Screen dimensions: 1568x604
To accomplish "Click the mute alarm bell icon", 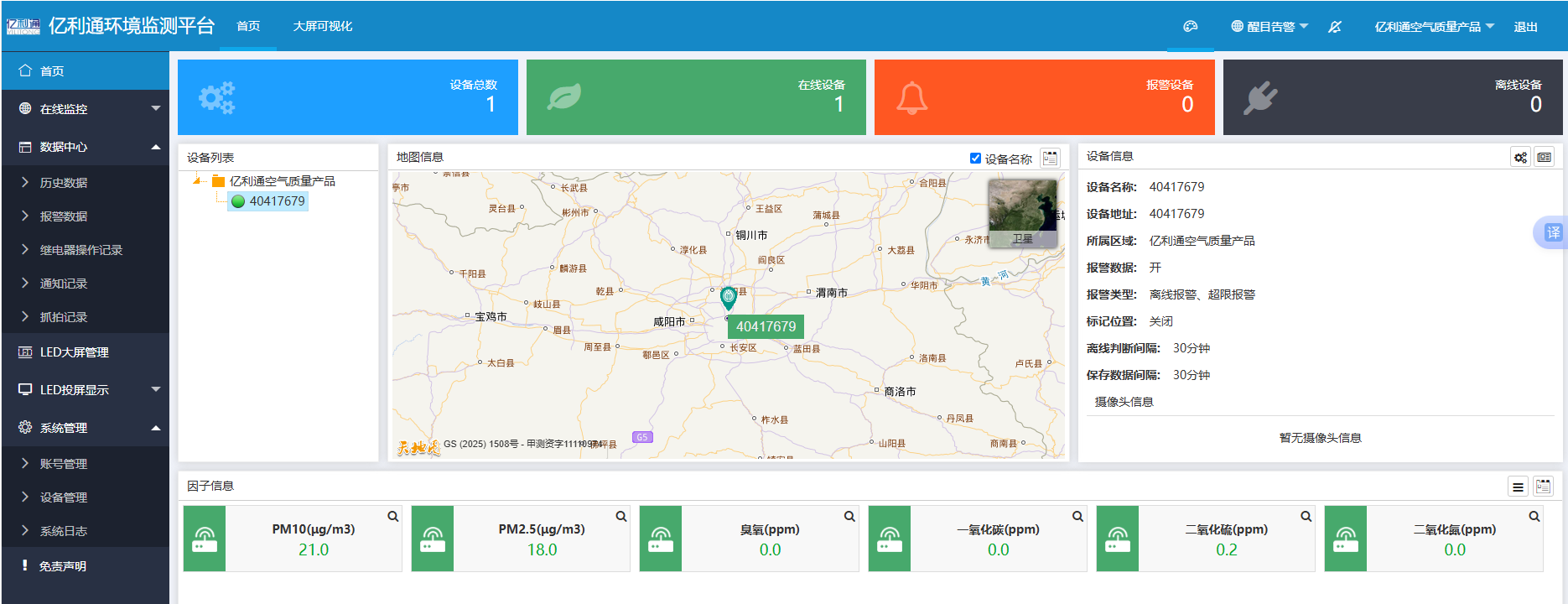I will [x=1335, y=27].
